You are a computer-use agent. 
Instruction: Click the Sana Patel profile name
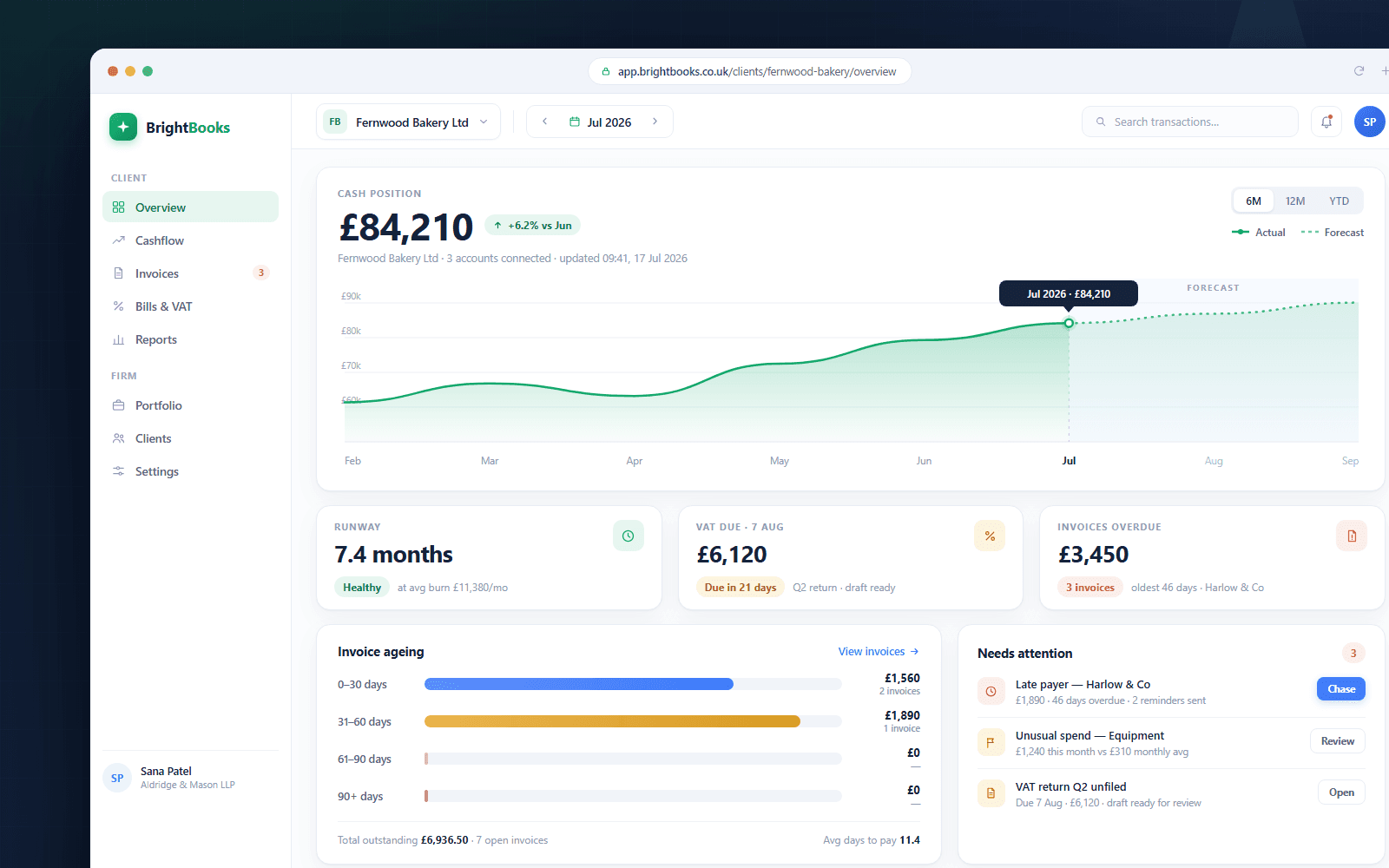click(166, 771)
